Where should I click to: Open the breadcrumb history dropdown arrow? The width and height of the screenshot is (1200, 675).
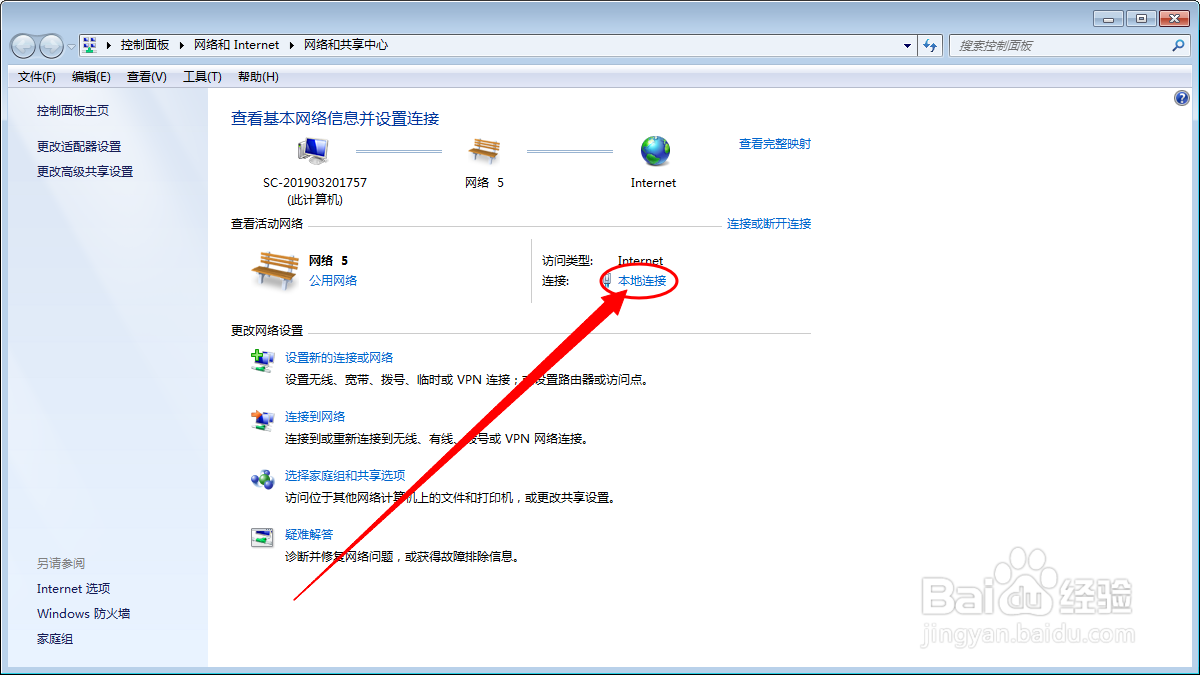(x=906, y=45)
